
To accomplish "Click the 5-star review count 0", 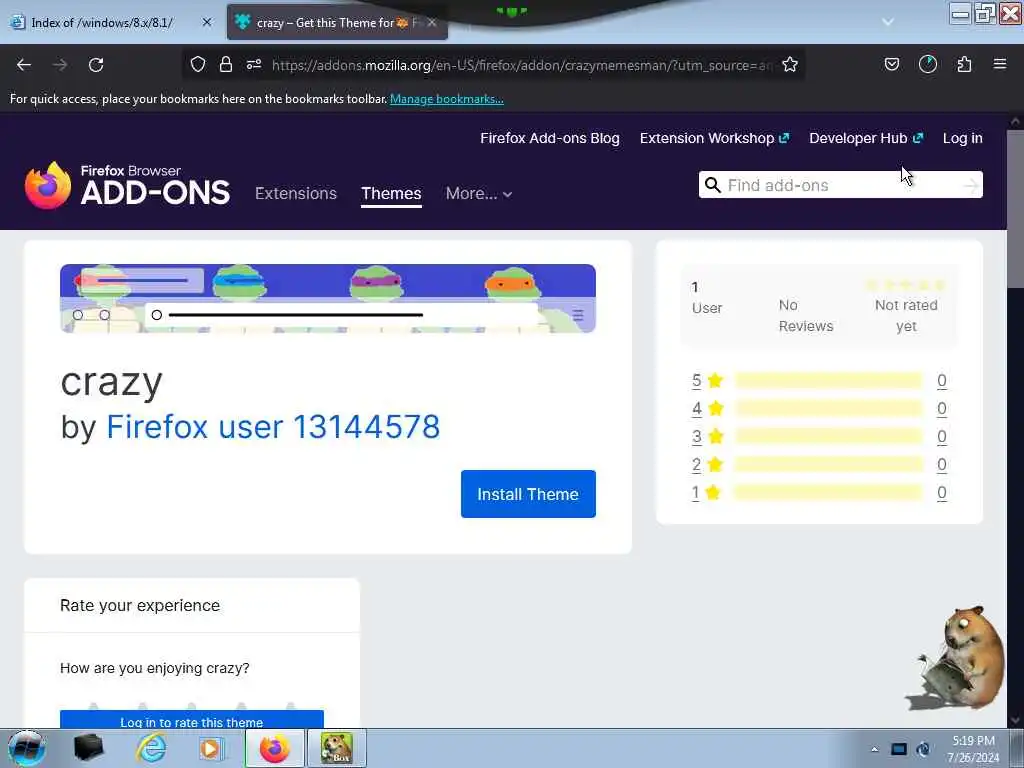I will click(x=942, y=381).
